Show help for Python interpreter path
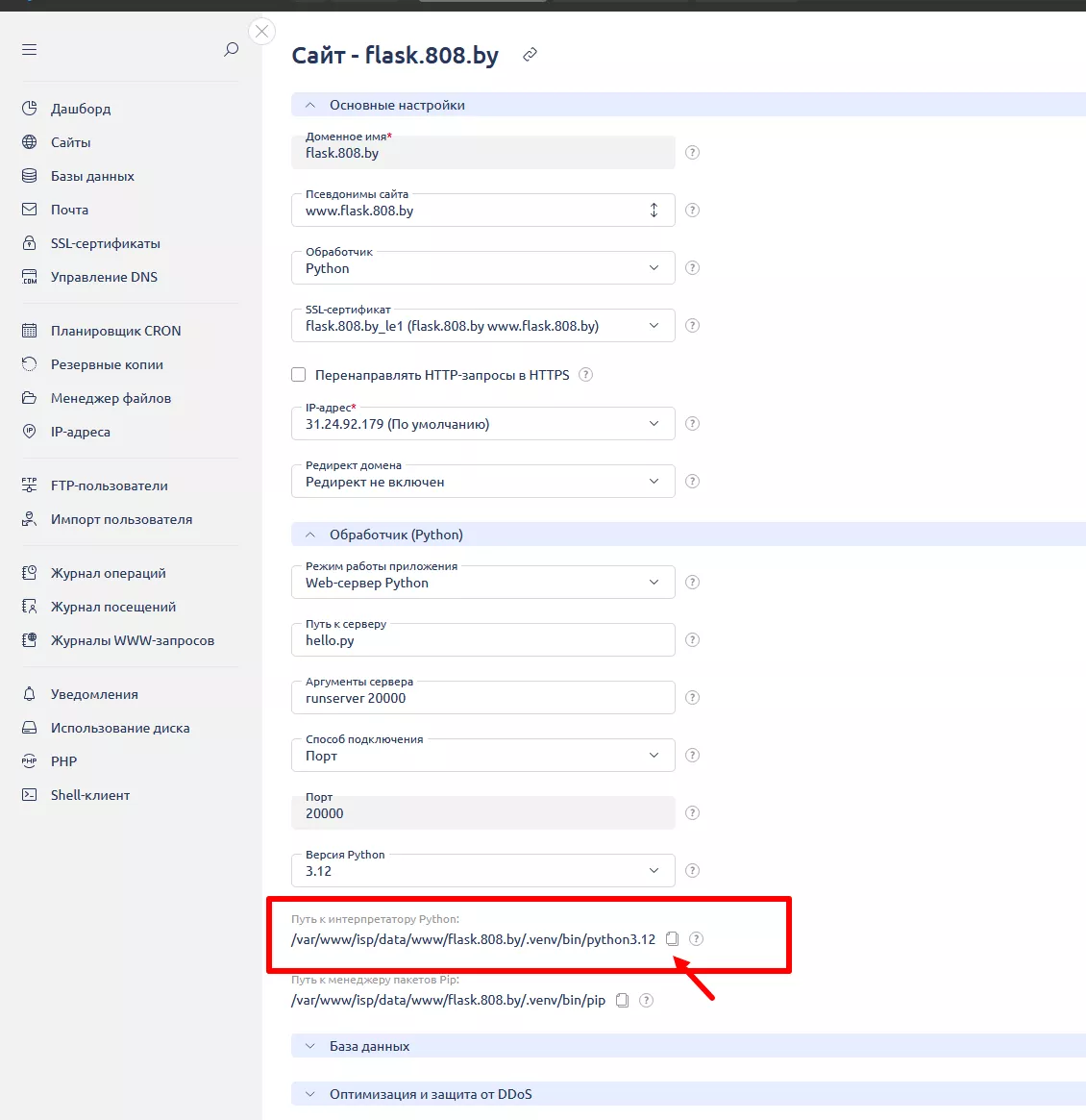Image resolution: width=1086 pixels, height=1120 pixels. tap(697, 939)
